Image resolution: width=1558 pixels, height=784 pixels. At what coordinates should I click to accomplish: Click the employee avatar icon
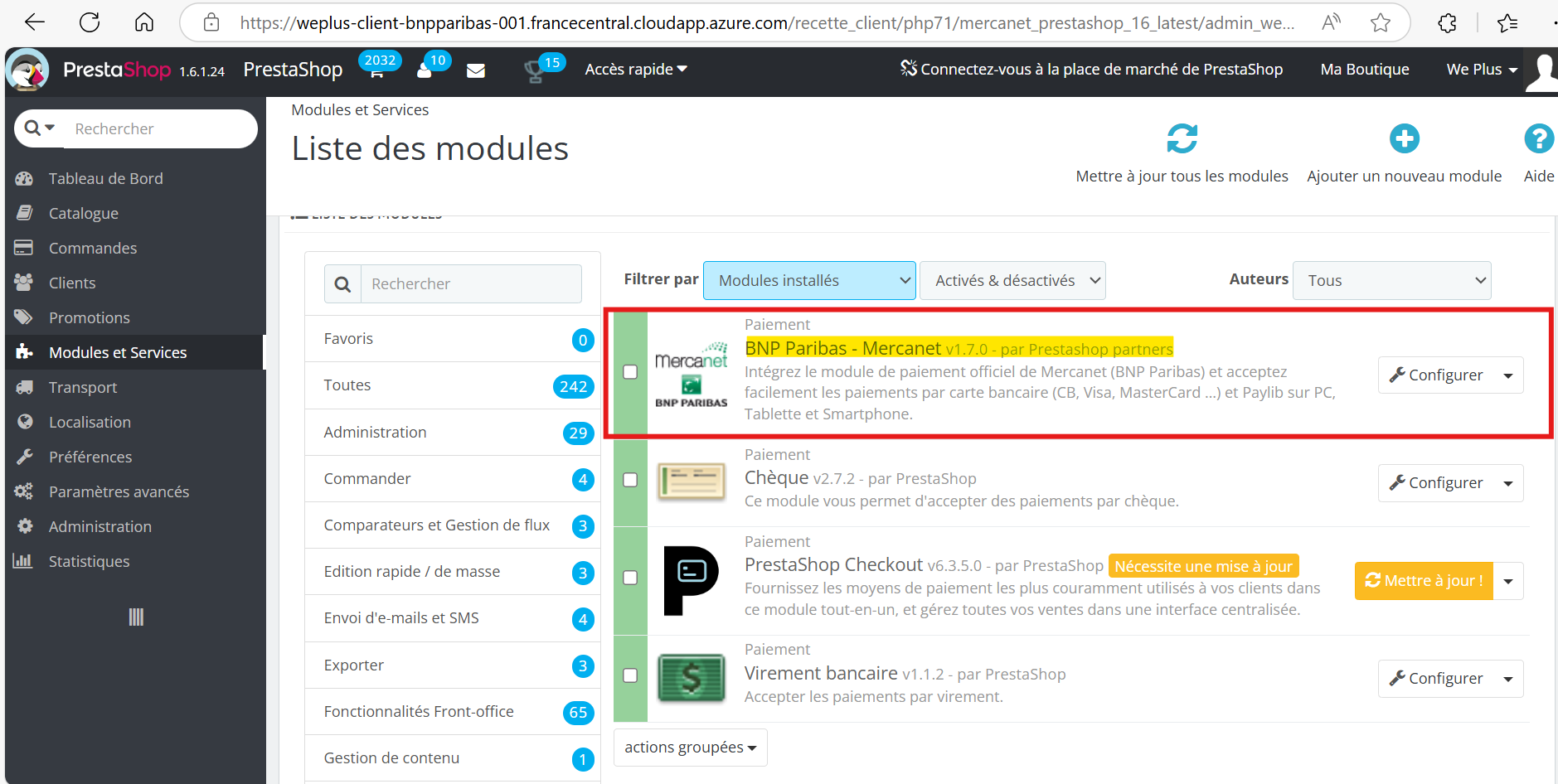pyautogui.click(x=1542, y=72)
